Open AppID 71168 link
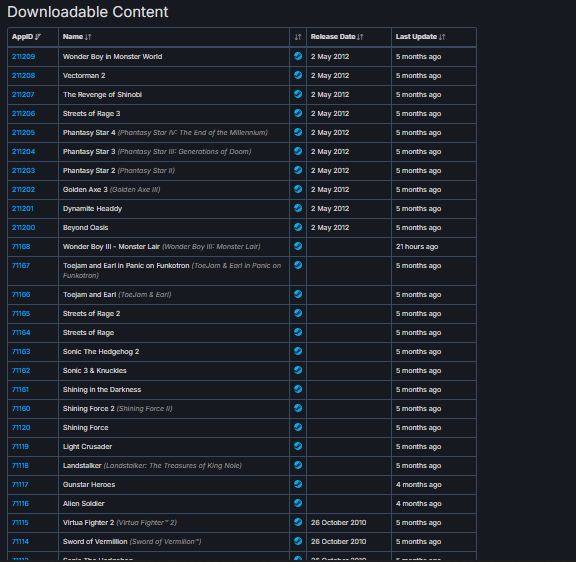Viewport: 576px width, 562px height. click(x=21, y=246)
